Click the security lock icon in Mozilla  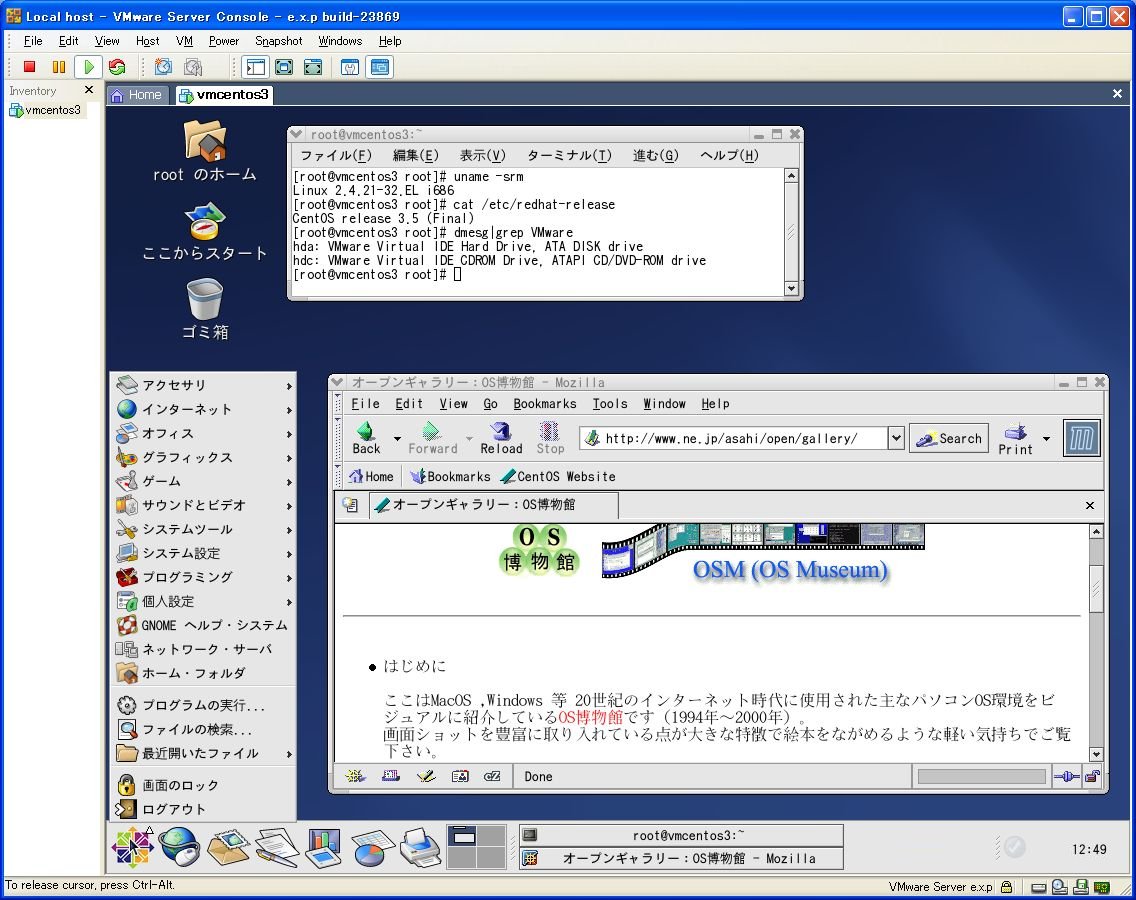click(1093, 777)
